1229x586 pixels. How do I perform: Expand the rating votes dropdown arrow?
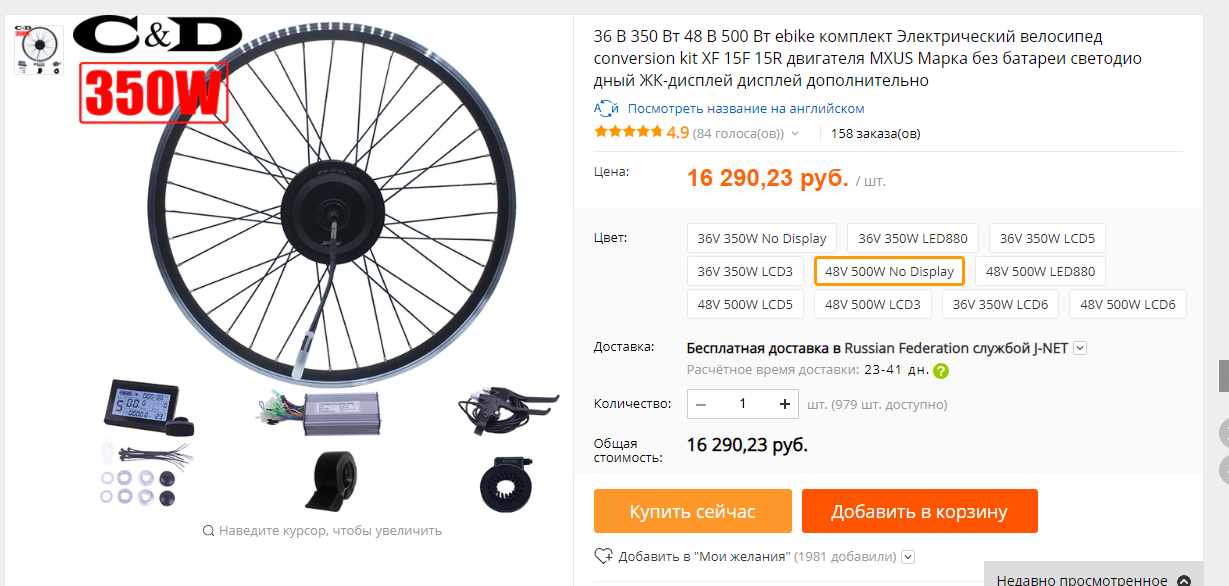(795, 133)
